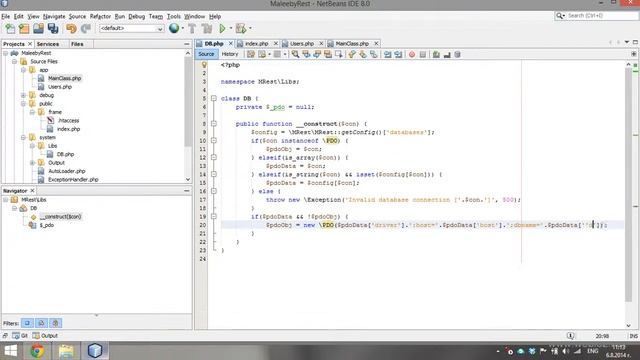The height and width of the screenshot is (360, 640).
Task: Click the NetBeans cube icon in taskbar
Action: tap(95, 351)
